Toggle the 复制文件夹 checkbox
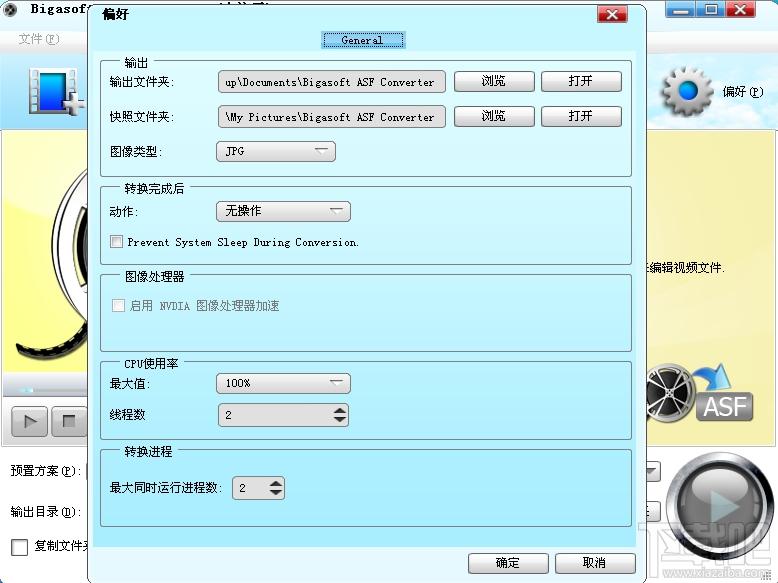The image size is (778, 583). 19,547
